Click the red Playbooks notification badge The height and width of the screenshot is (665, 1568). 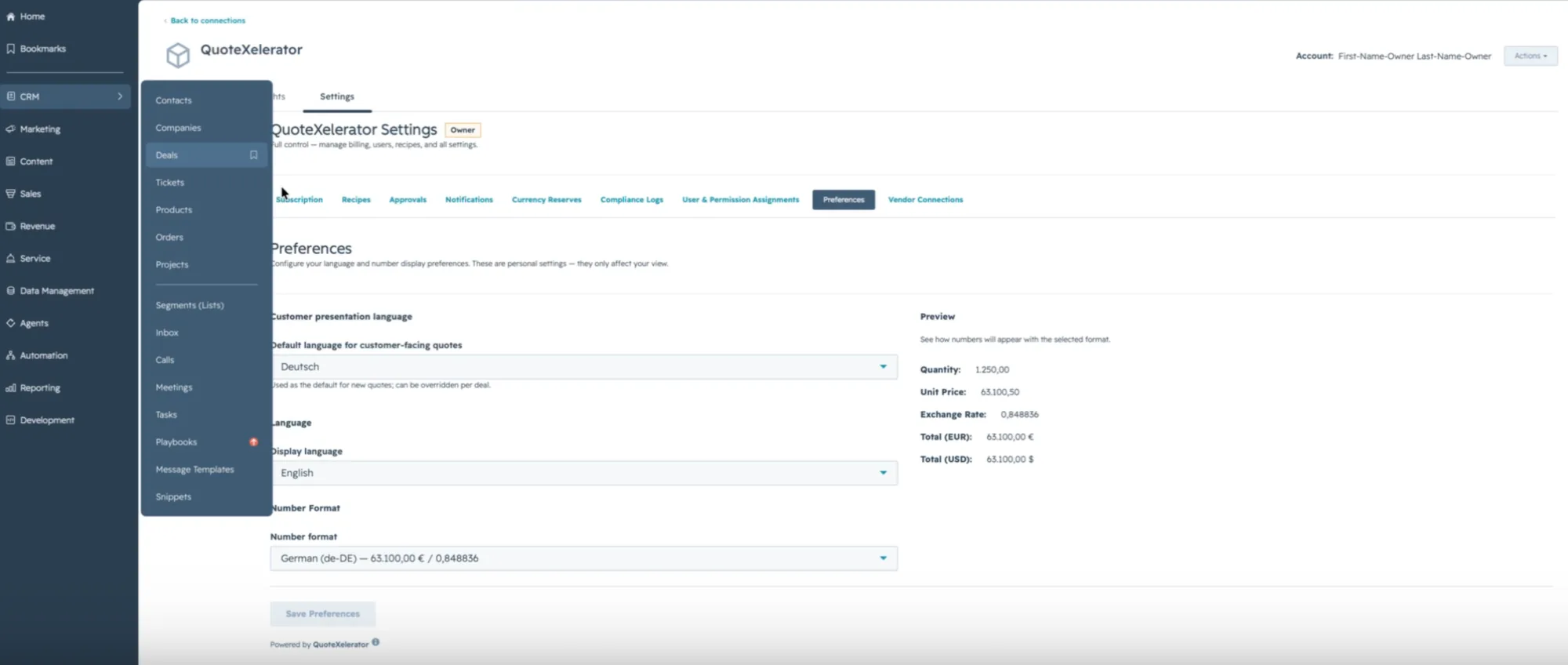253,442
